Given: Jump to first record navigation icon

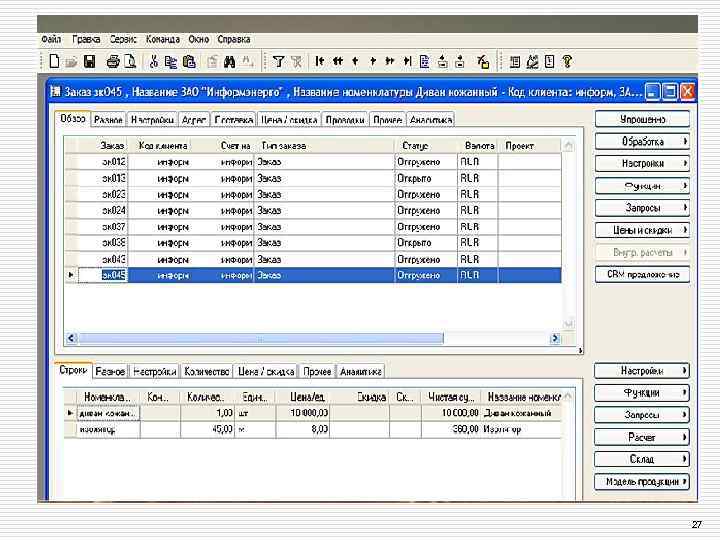Looking at the screenshot, I should pyautogui.click(x=320, y=61).
